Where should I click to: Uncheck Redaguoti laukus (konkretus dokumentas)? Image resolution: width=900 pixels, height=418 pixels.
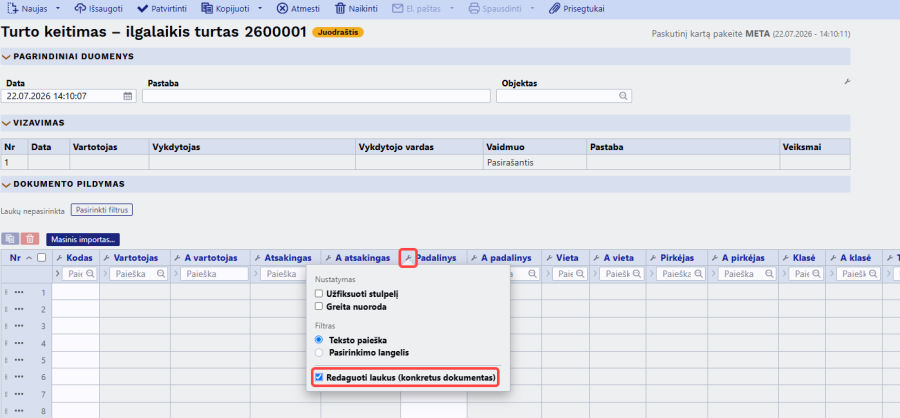point(319,378)
